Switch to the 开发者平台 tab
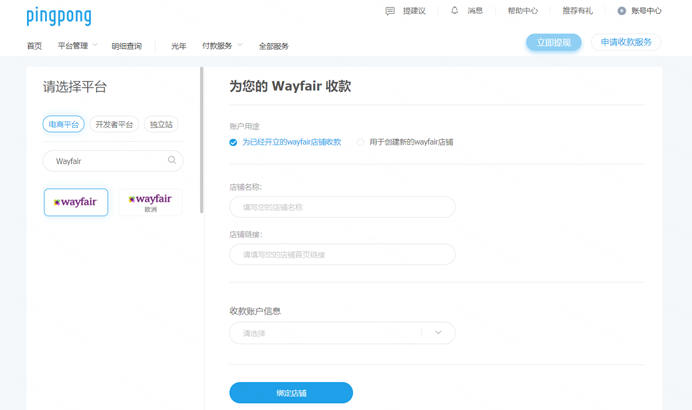The image size is (692, 410). pos(114,124)
